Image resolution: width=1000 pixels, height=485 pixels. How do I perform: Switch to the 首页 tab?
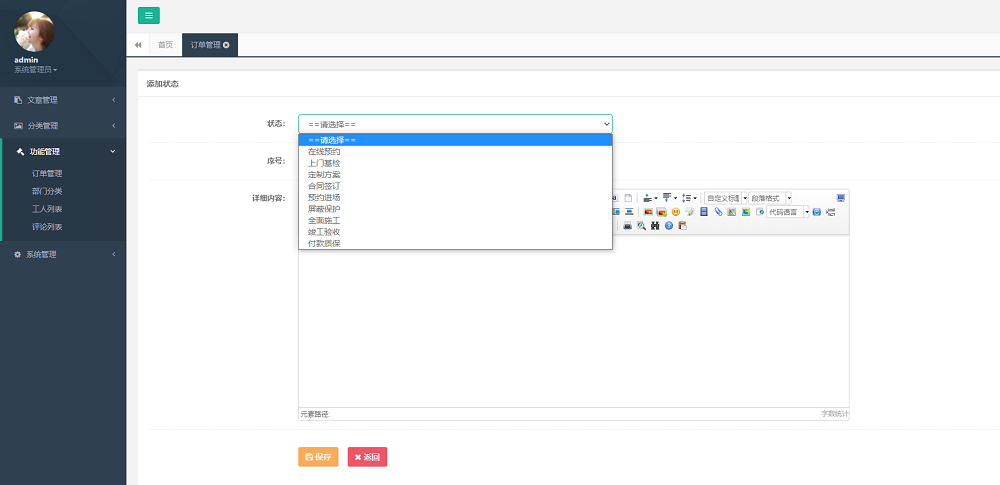coord(165,45)
